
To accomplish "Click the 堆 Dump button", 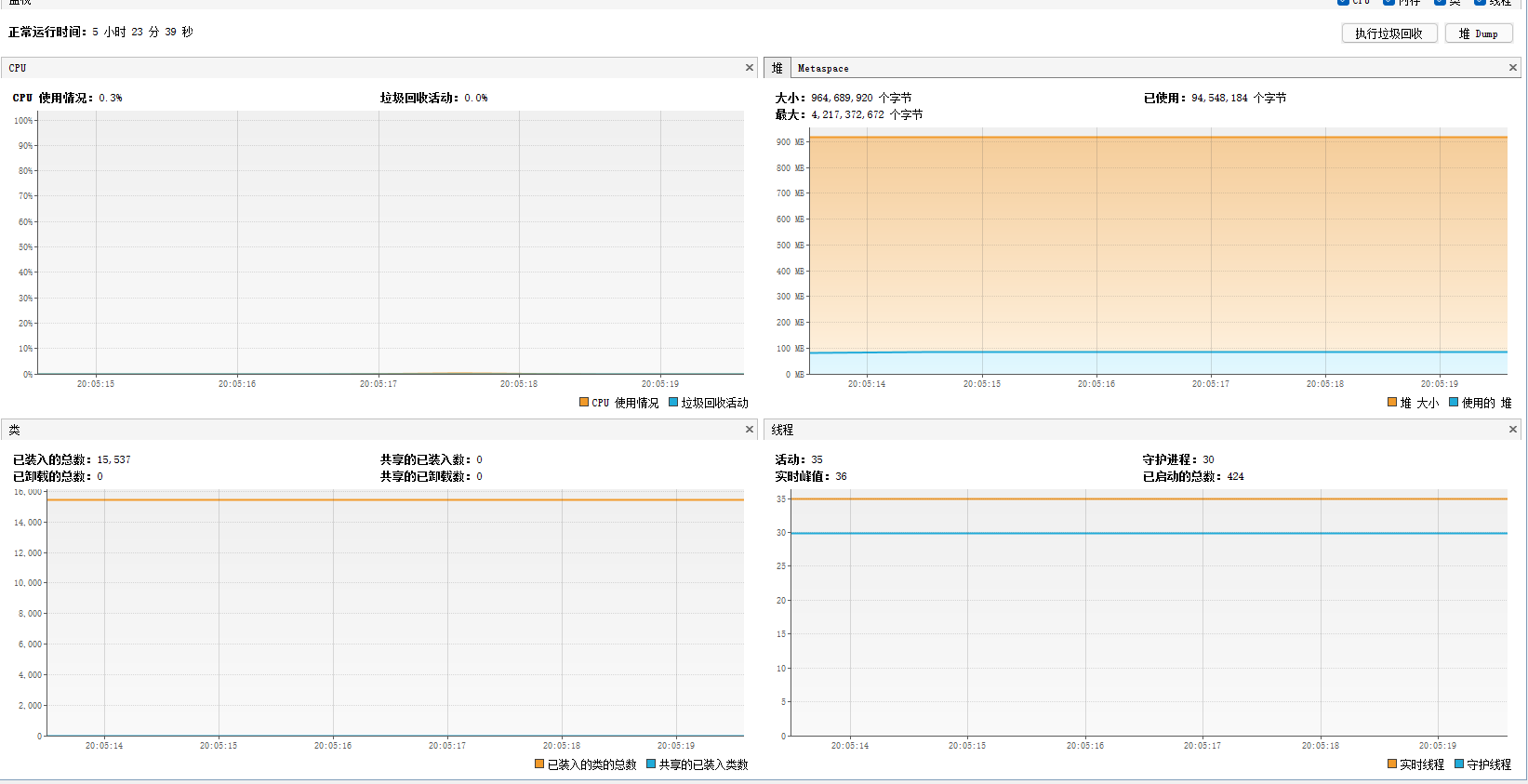I will point(1479,33).
